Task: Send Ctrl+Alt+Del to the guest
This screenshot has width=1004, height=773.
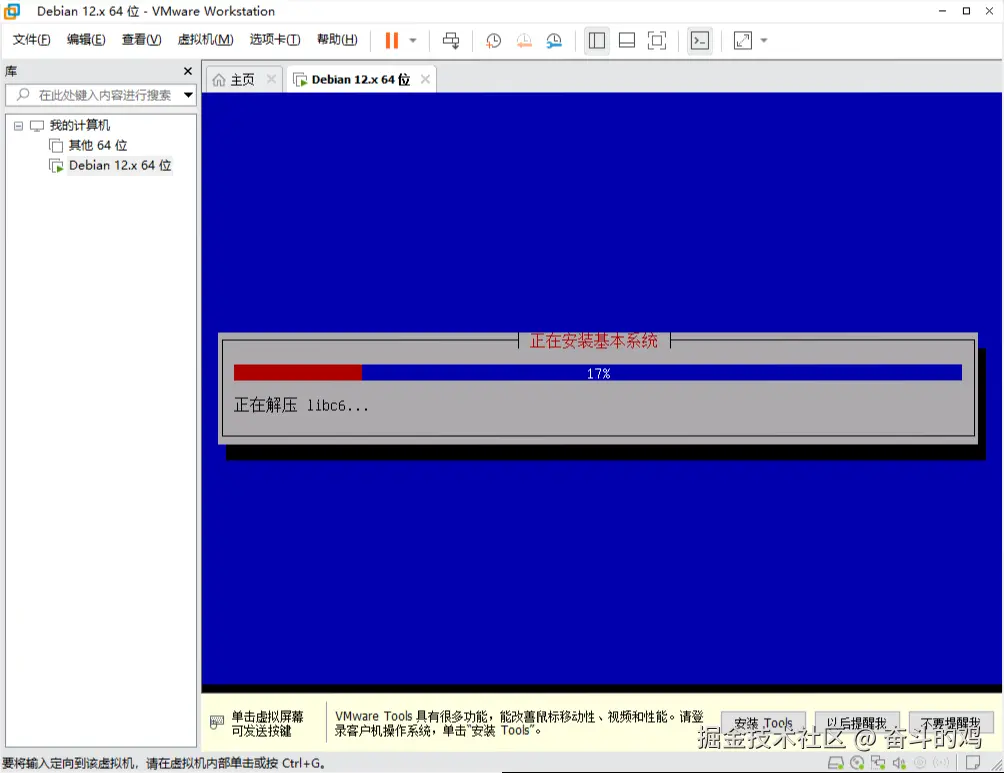Action: [451, 40]
